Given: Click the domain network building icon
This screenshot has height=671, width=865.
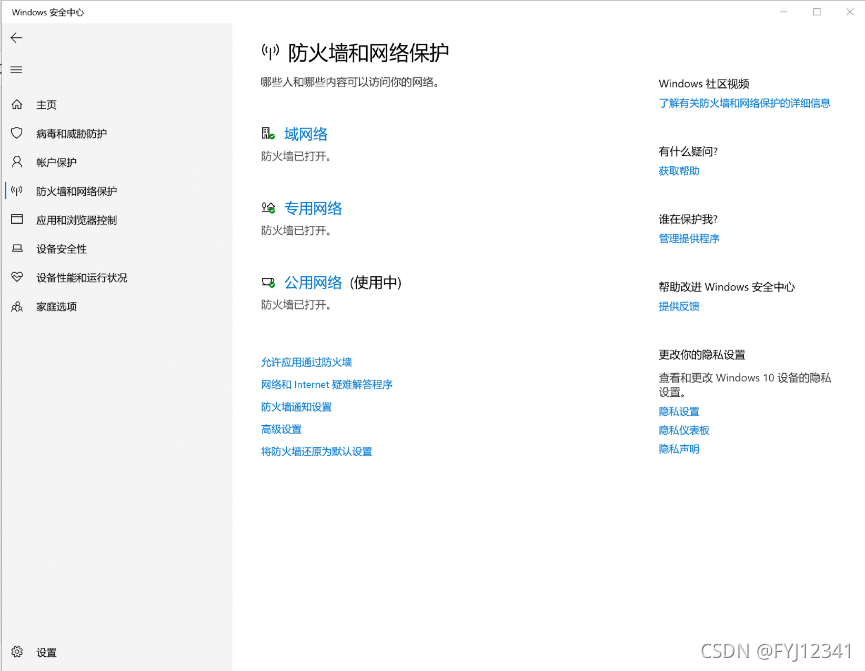Looking at the screenshot, I should click(268, 134).
